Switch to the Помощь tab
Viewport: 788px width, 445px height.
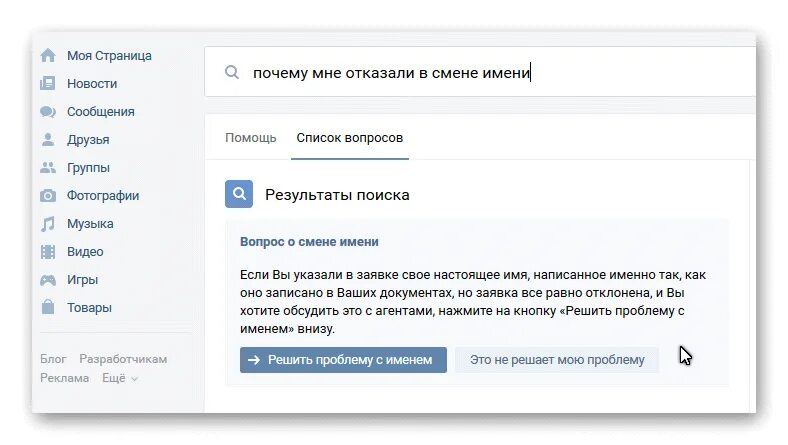(x=251, y=138)
